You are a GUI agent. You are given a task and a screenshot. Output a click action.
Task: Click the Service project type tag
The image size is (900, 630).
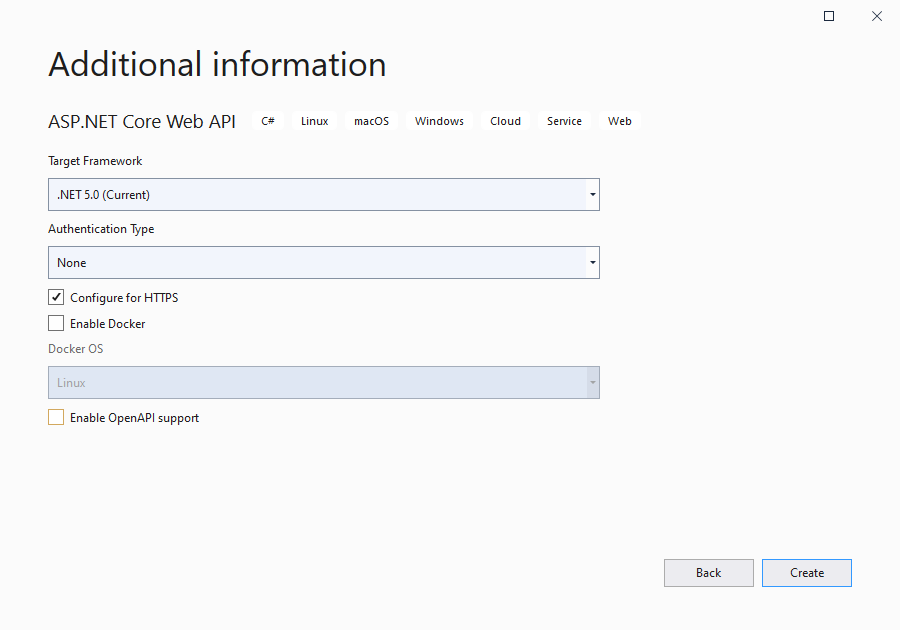564,121
